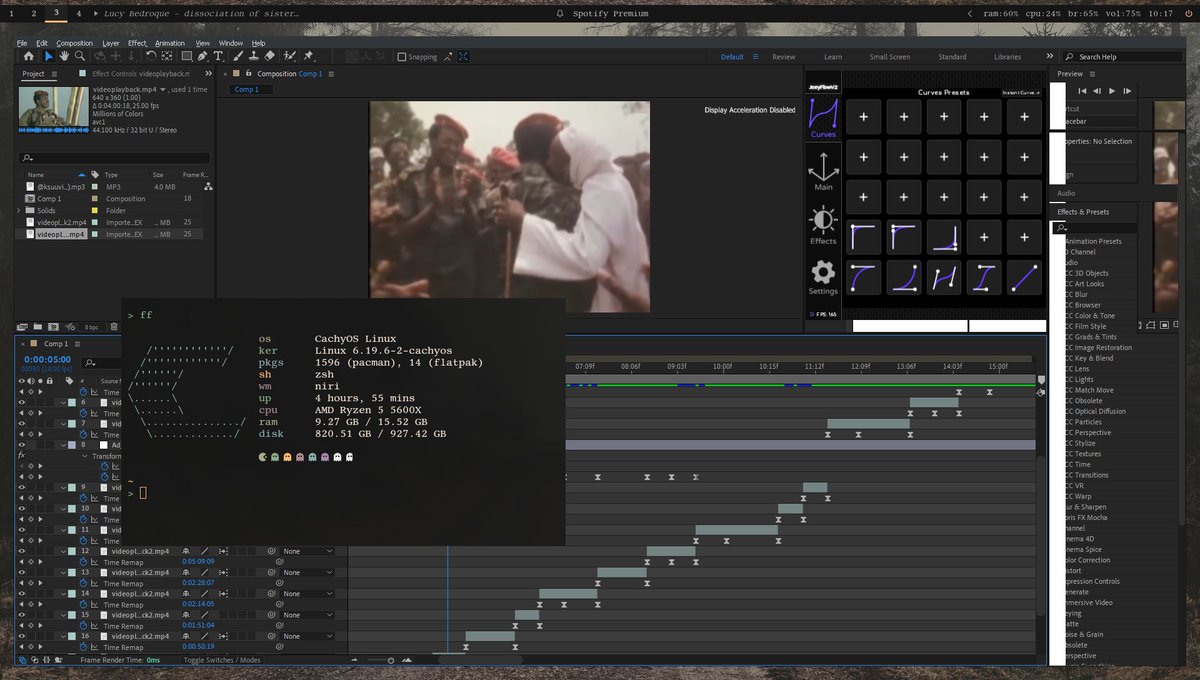Select the Type text tool
The height and width of the screenshot is (680, 1200).
coord(218,56)
